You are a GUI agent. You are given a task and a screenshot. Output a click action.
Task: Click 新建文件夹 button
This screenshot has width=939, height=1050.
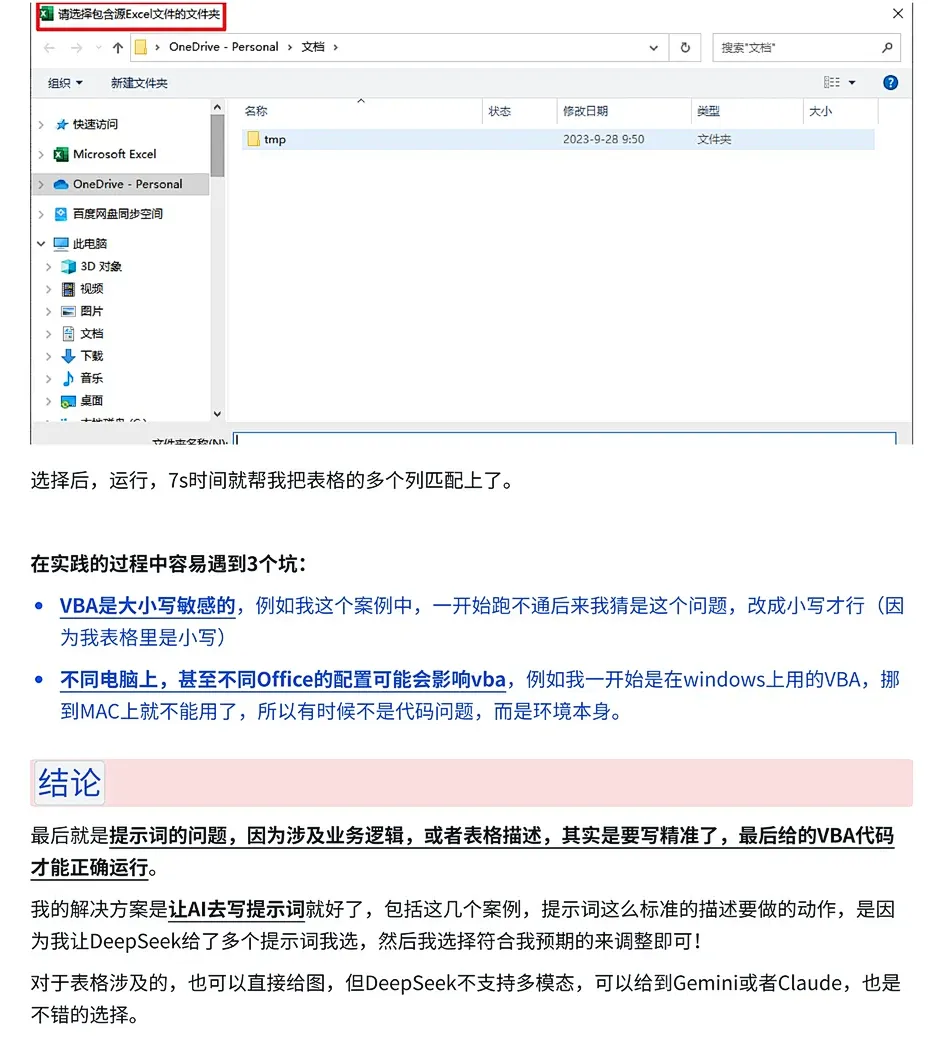139,83
